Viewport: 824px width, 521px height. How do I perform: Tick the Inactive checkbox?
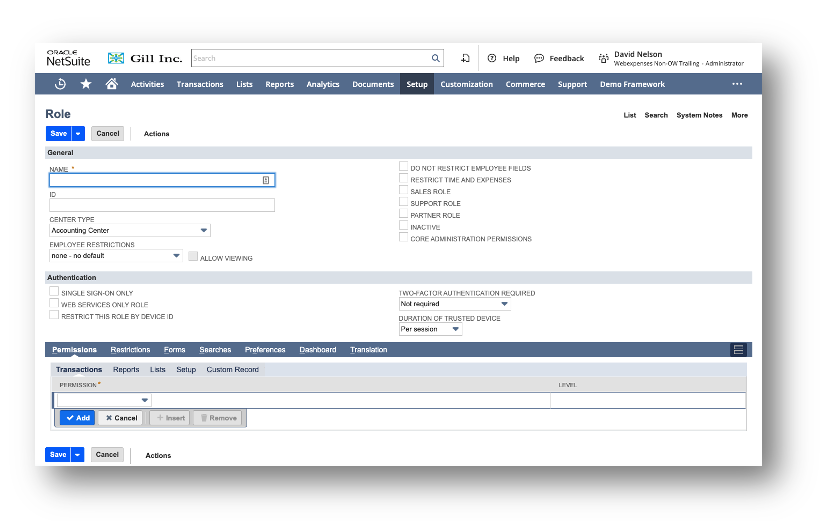404,226
